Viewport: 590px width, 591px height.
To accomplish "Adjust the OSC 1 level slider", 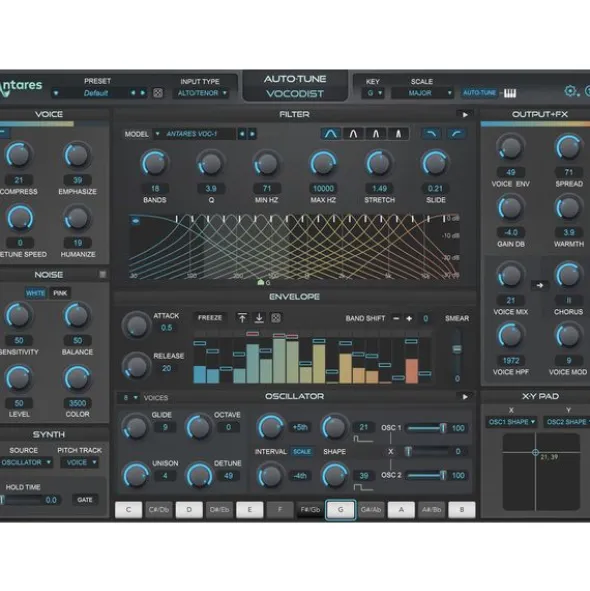I will pyautogui.click(x=427, y=428).
